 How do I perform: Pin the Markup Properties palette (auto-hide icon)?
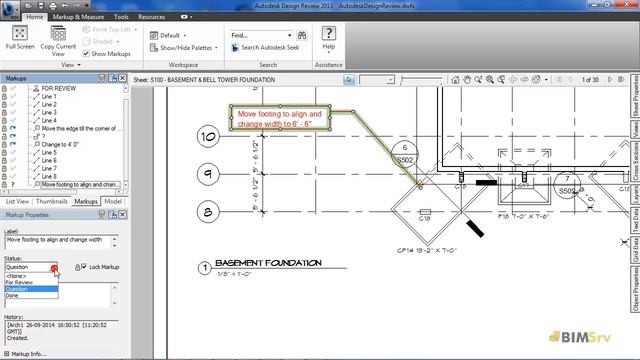click(102, 215)
